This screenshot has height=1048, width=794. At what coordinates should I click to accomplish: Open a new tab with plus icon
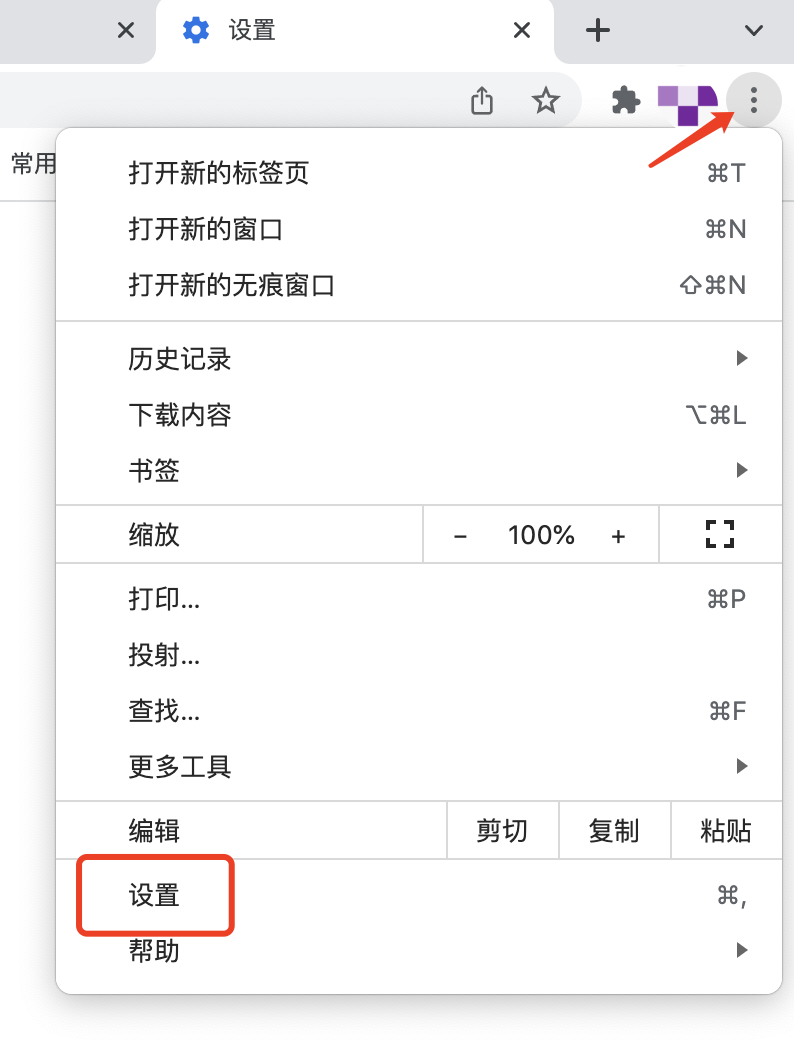point(597,30)
